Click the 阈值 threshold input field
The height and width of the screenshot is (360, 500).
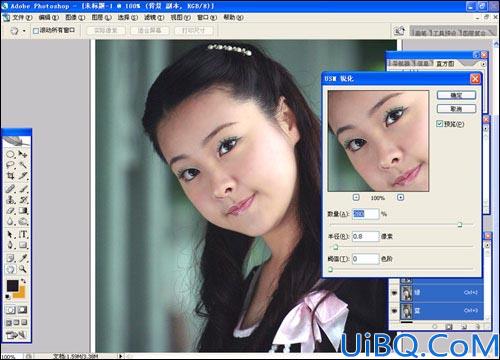coord(366,259)
